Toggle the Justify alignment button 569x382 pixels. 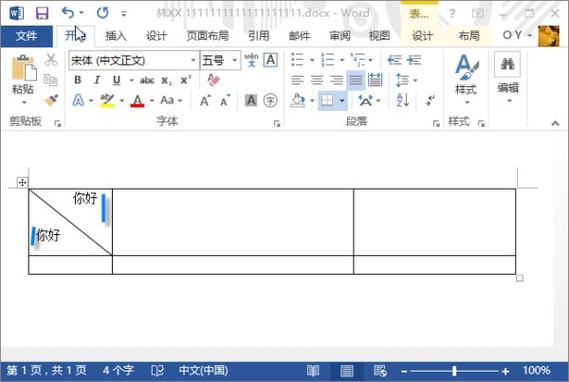point(356,80)
